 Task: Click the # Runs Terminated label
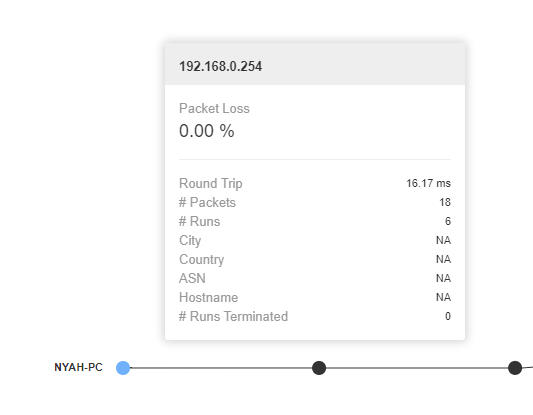234,316
